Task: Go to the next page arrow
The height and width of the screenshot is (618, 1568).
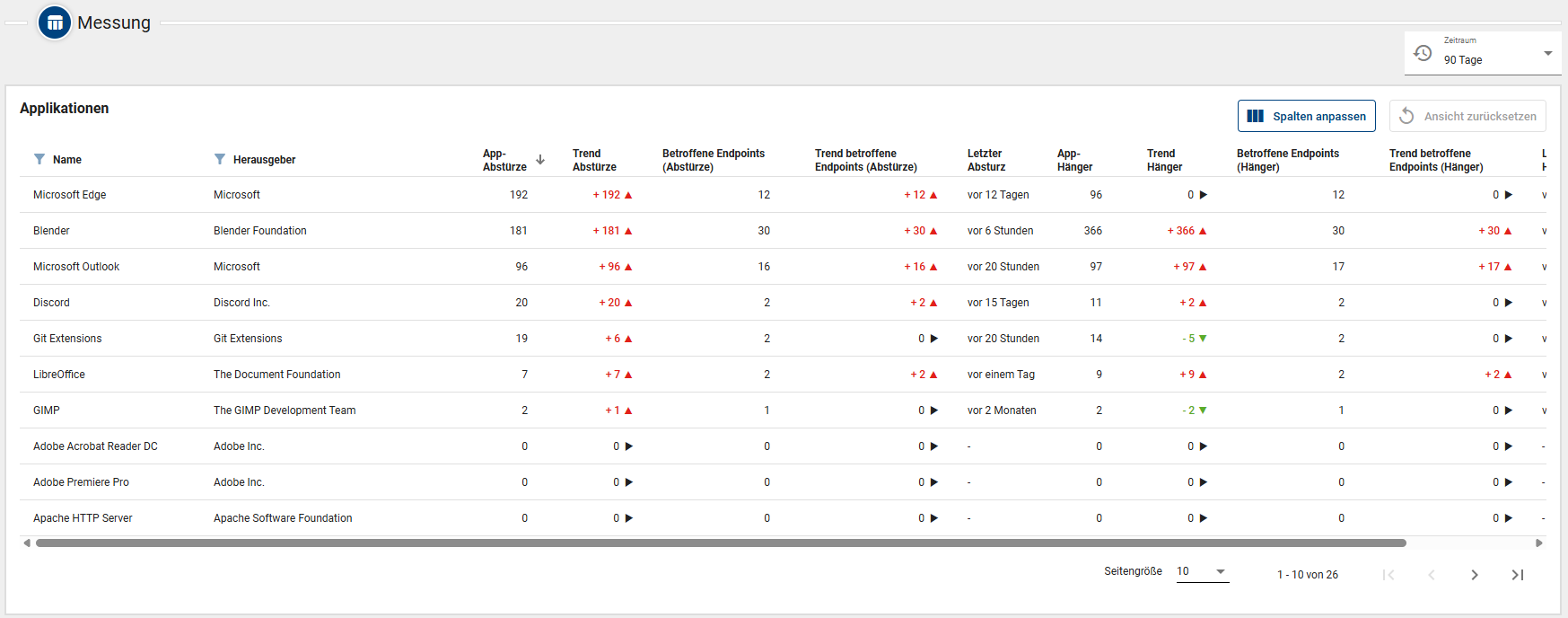Action: 1474,575
